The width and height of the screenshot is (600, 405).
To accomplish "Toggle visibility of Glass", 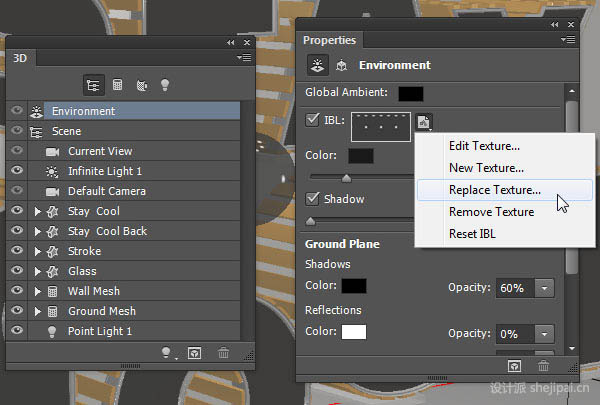I will coord(17,270).
